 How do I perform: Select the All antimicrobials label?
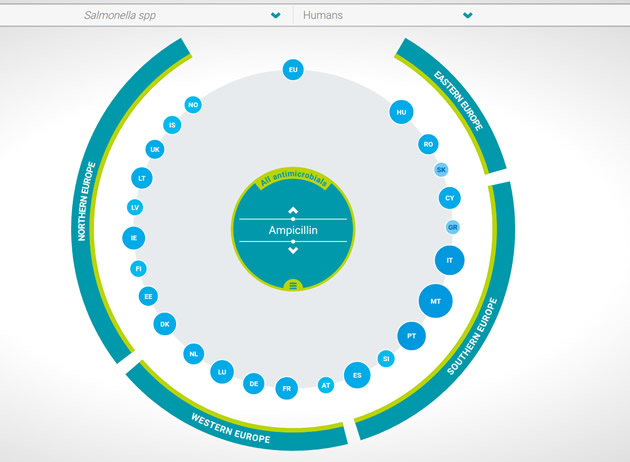[293, 181]
